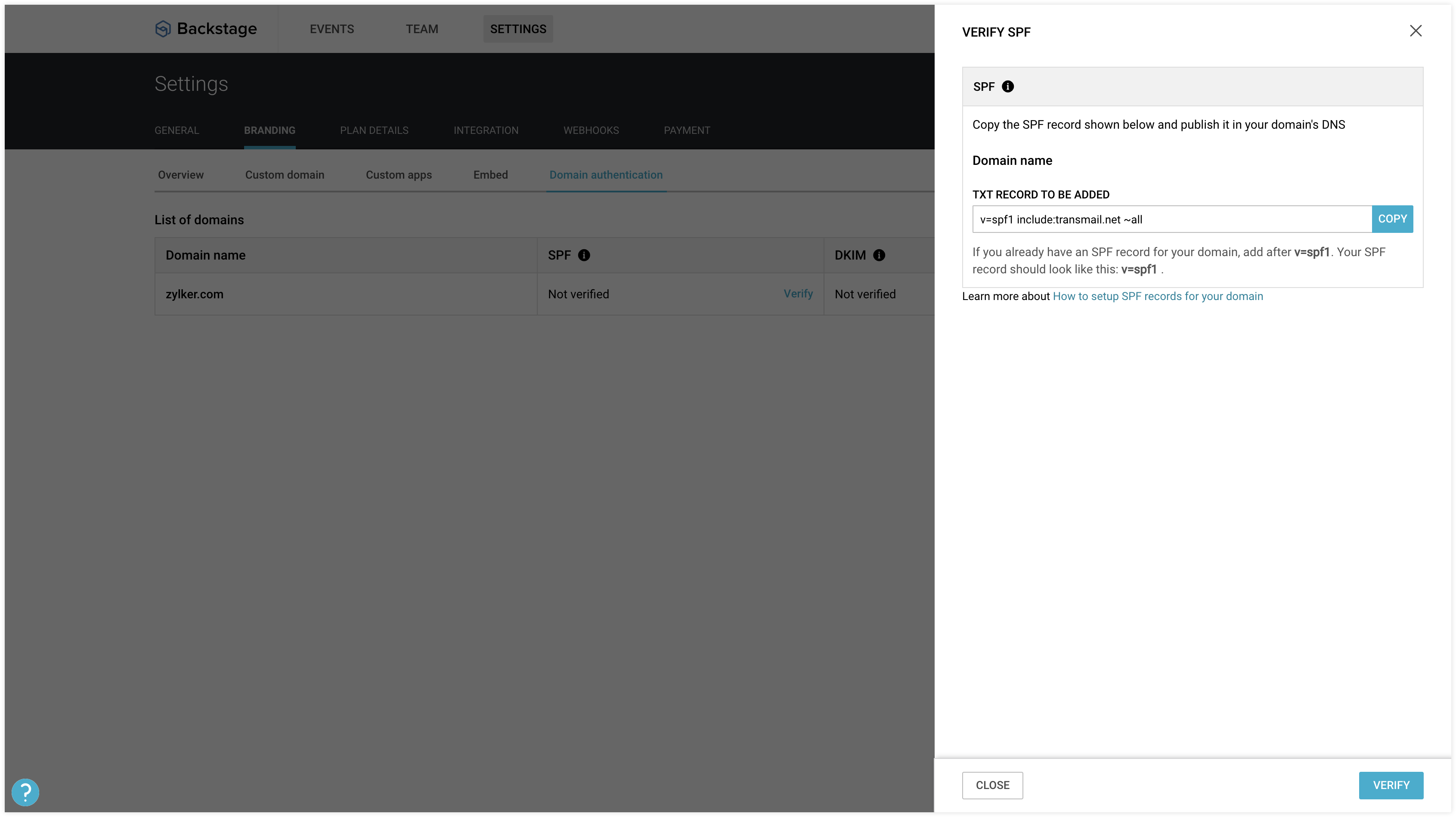Click the info icon beside the DKIM column
Viewport: 1456px width, 817px height.
coord(879,255)
